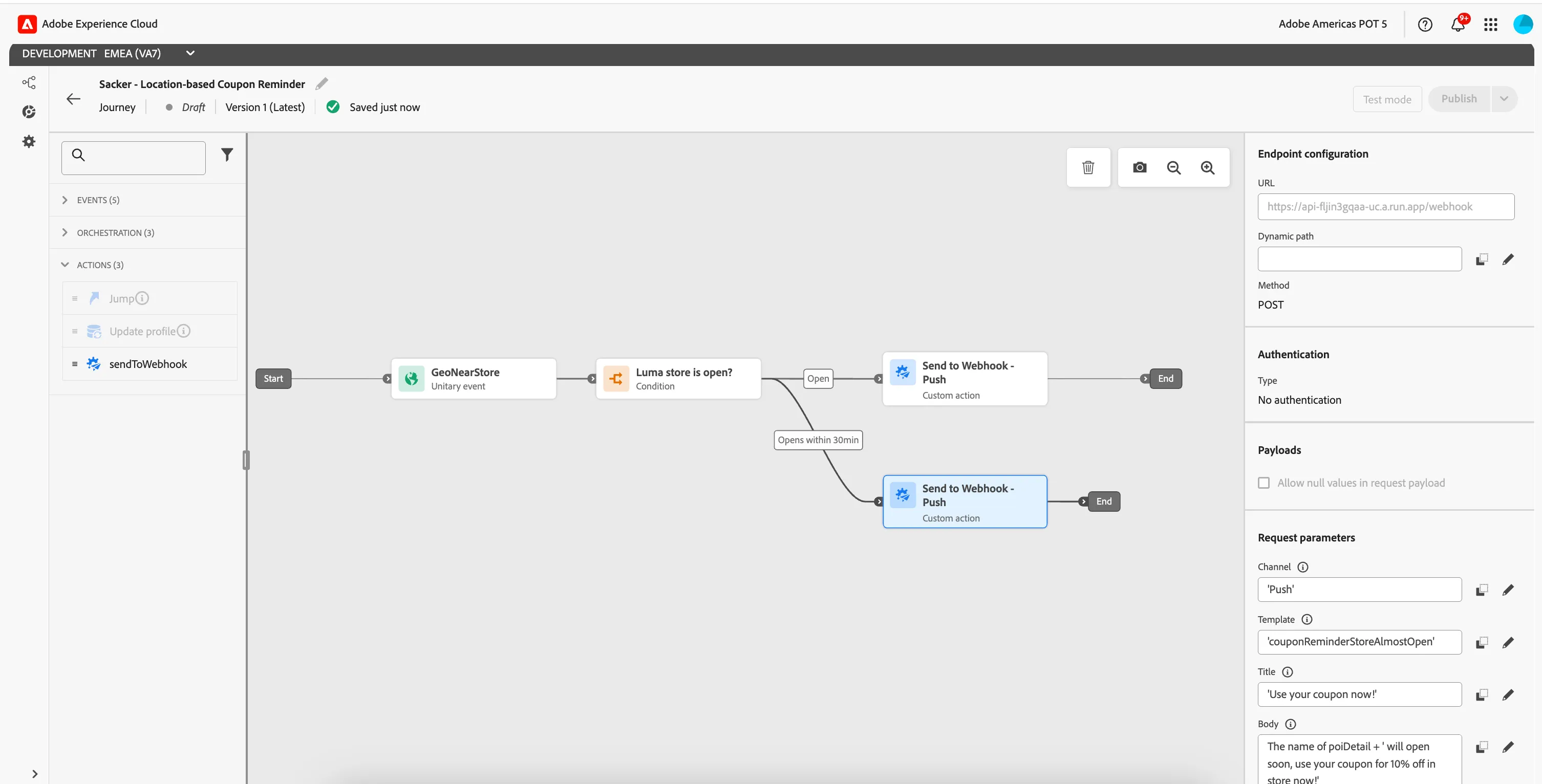Open the notifications bell
This screenshot has height=784, width=1542.
[1458, 24]
